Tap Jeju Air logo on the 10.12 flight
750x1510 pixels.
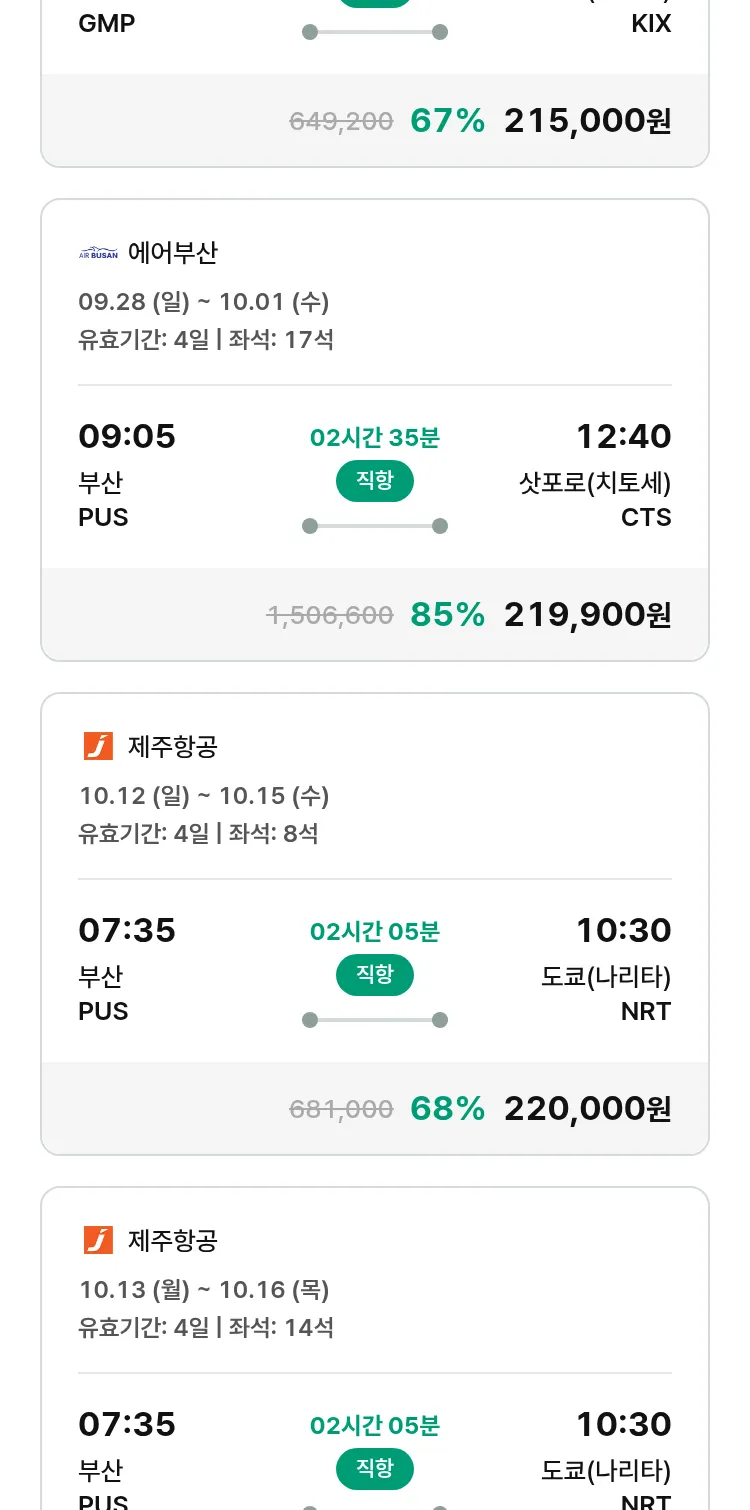[x=98, y=746]
